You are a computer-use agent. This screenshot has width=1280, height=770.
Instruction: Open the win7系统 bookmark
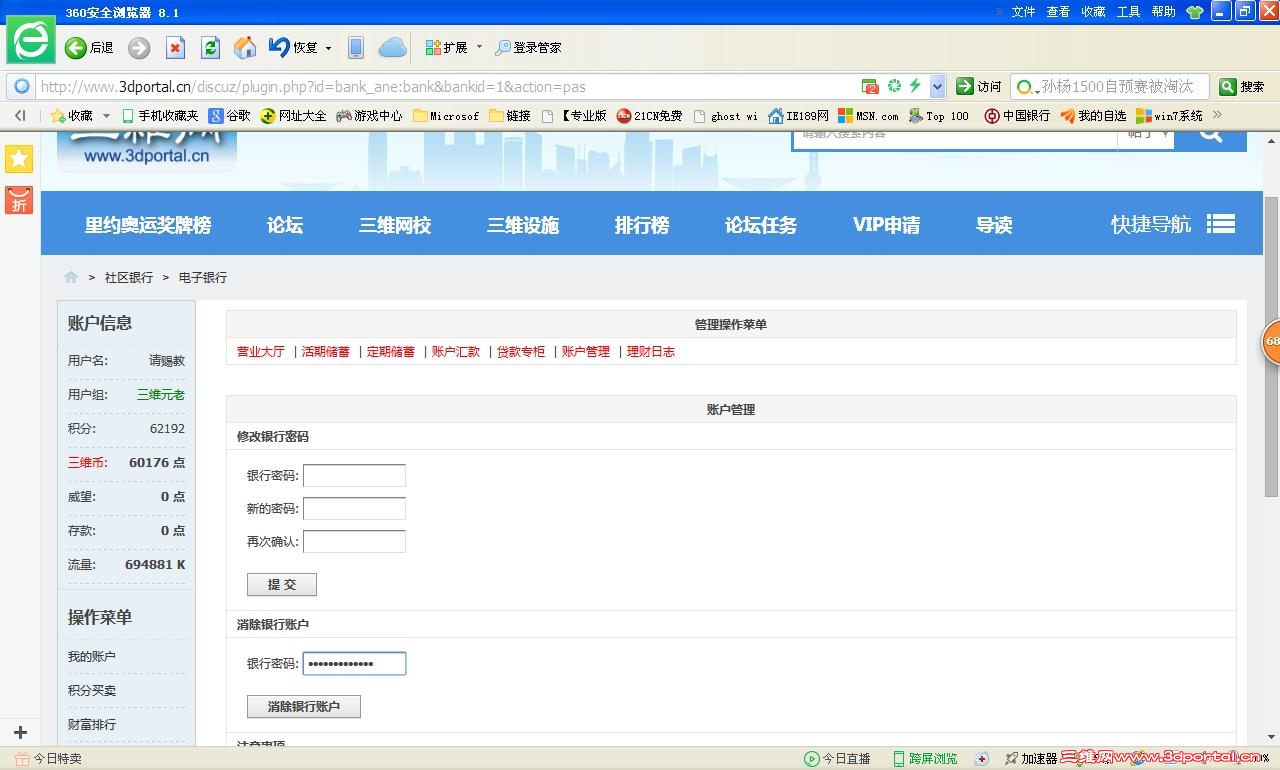pos(1169,116)
